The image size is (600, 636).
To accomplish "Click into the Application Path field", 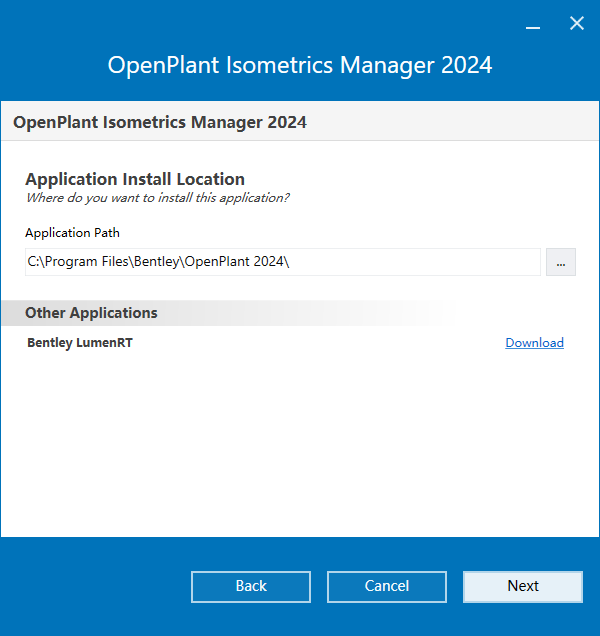I will click(283, 262).
